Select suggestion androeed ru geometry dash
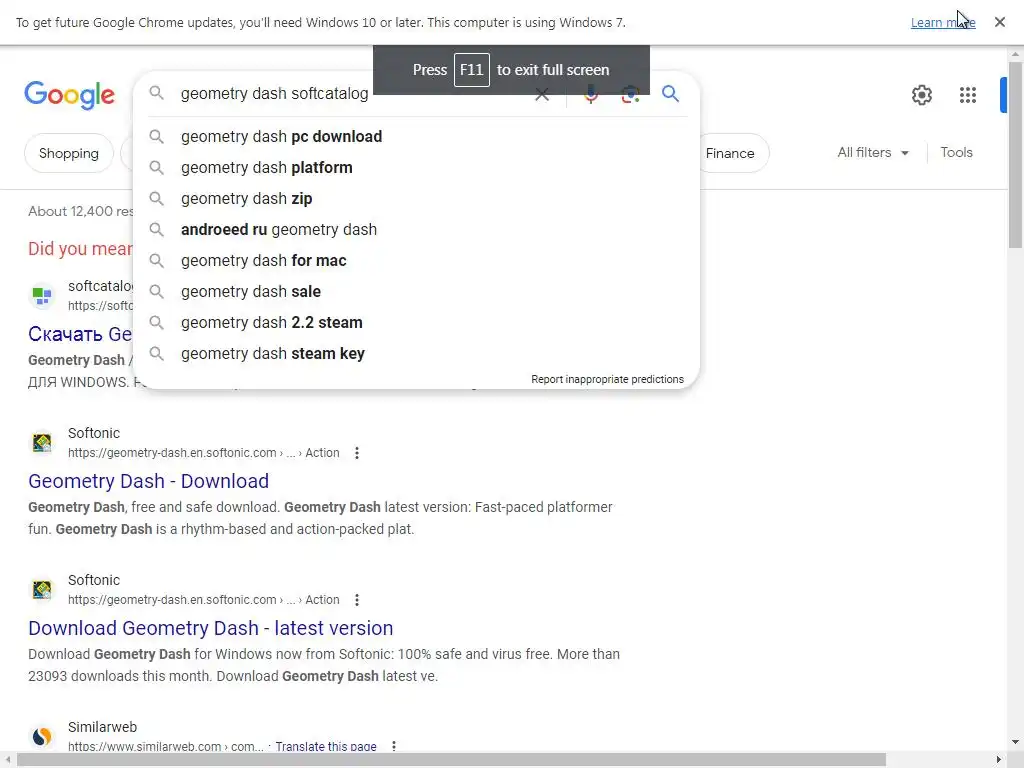The image size is (1024, 768). coord(417,230)
